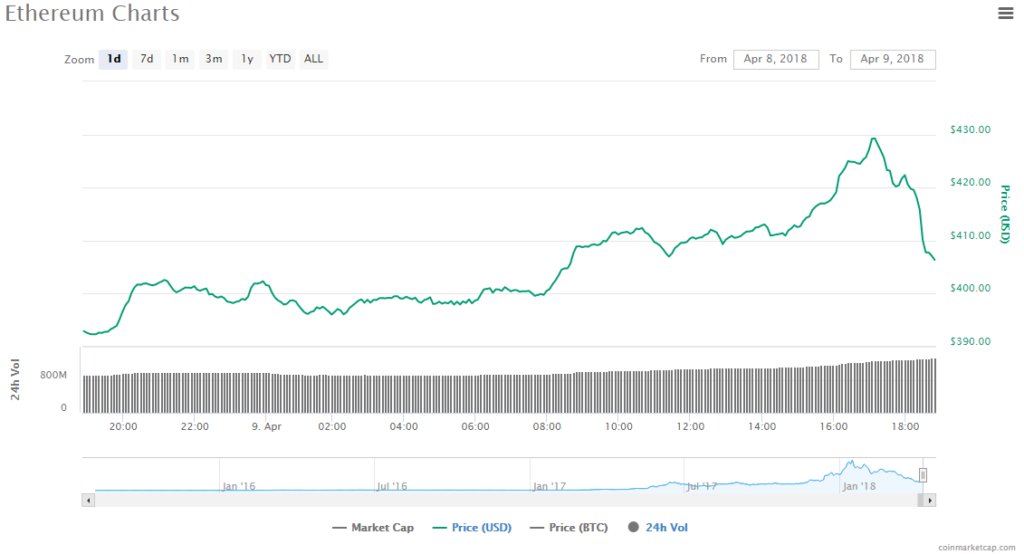Select the 1d zoom range
The width and height of the screenshot is (1024, 554).
[x=114, y=59]
